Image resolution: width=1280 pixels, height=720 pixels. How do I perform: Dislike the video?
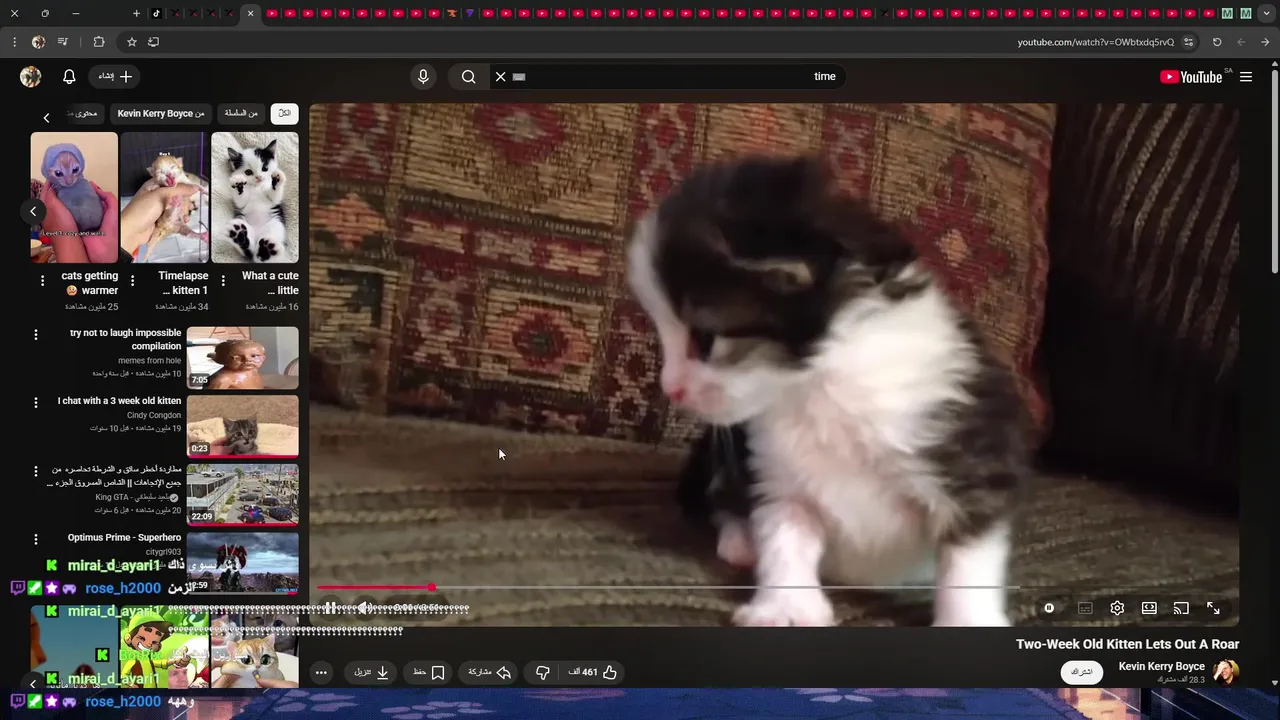(542, 673)
